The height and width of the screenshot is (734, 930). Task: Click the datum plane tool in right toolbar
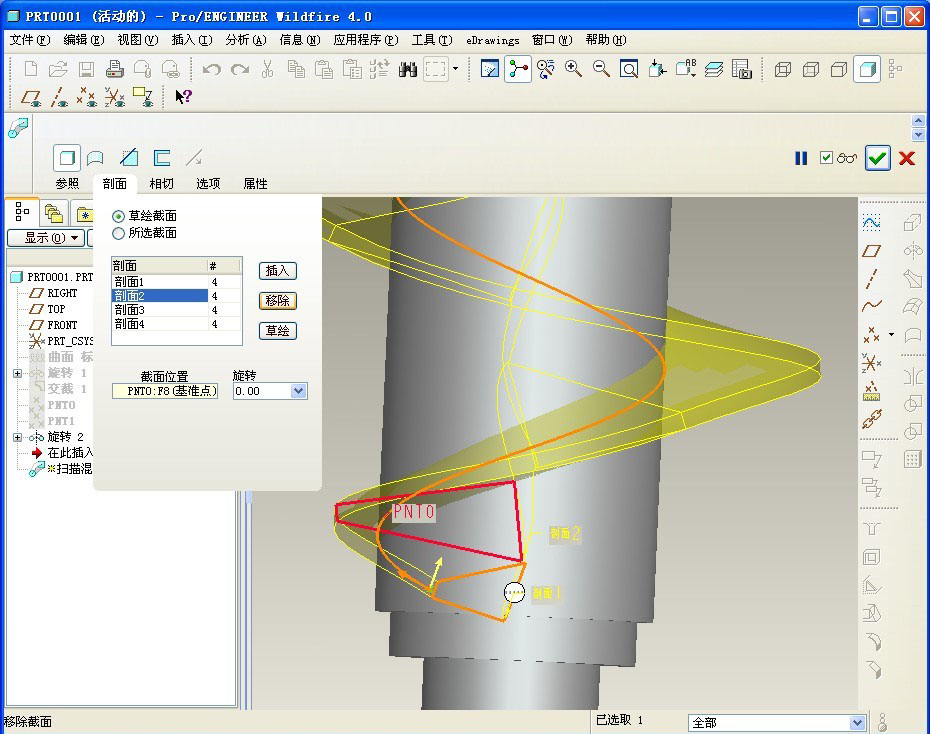click(871, 251)
